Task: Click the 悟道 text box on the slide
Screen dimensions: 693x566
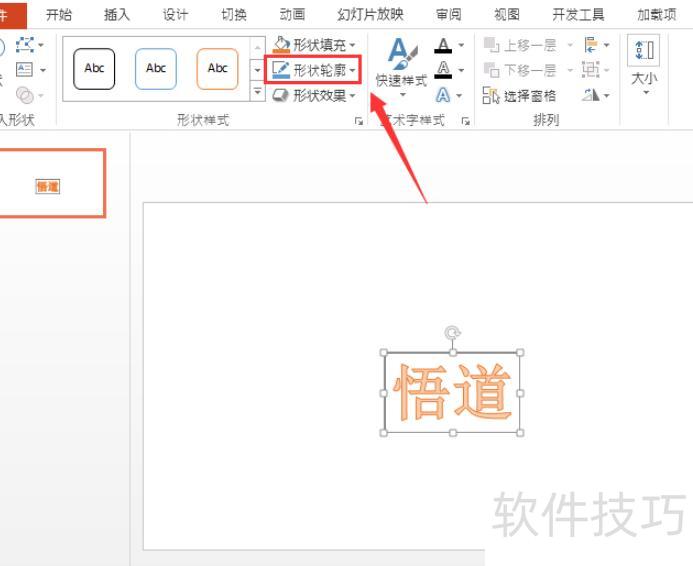Action: pyautogui.click(x=453, y=392)
